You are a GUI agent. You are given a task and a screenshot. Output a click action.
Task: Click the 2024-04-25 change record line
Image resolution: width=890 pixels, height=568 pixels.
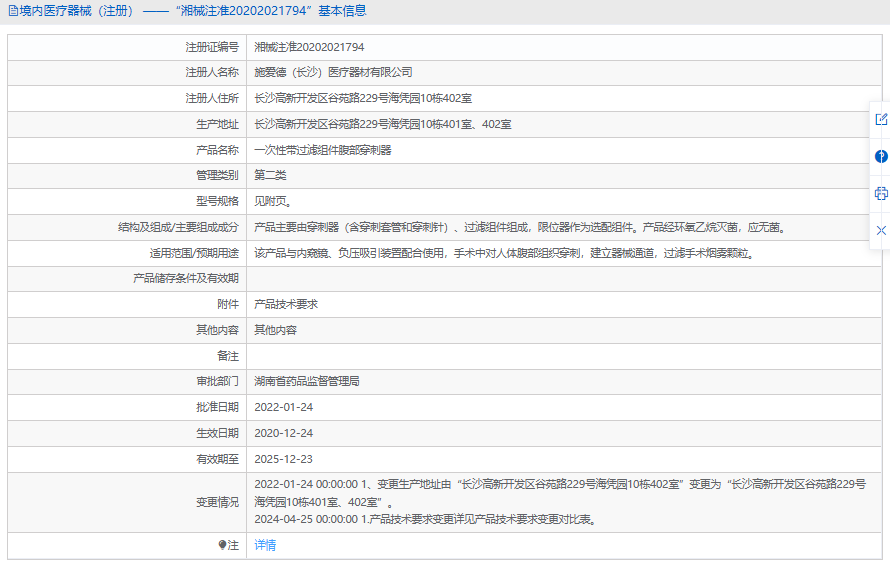[426, 519]
